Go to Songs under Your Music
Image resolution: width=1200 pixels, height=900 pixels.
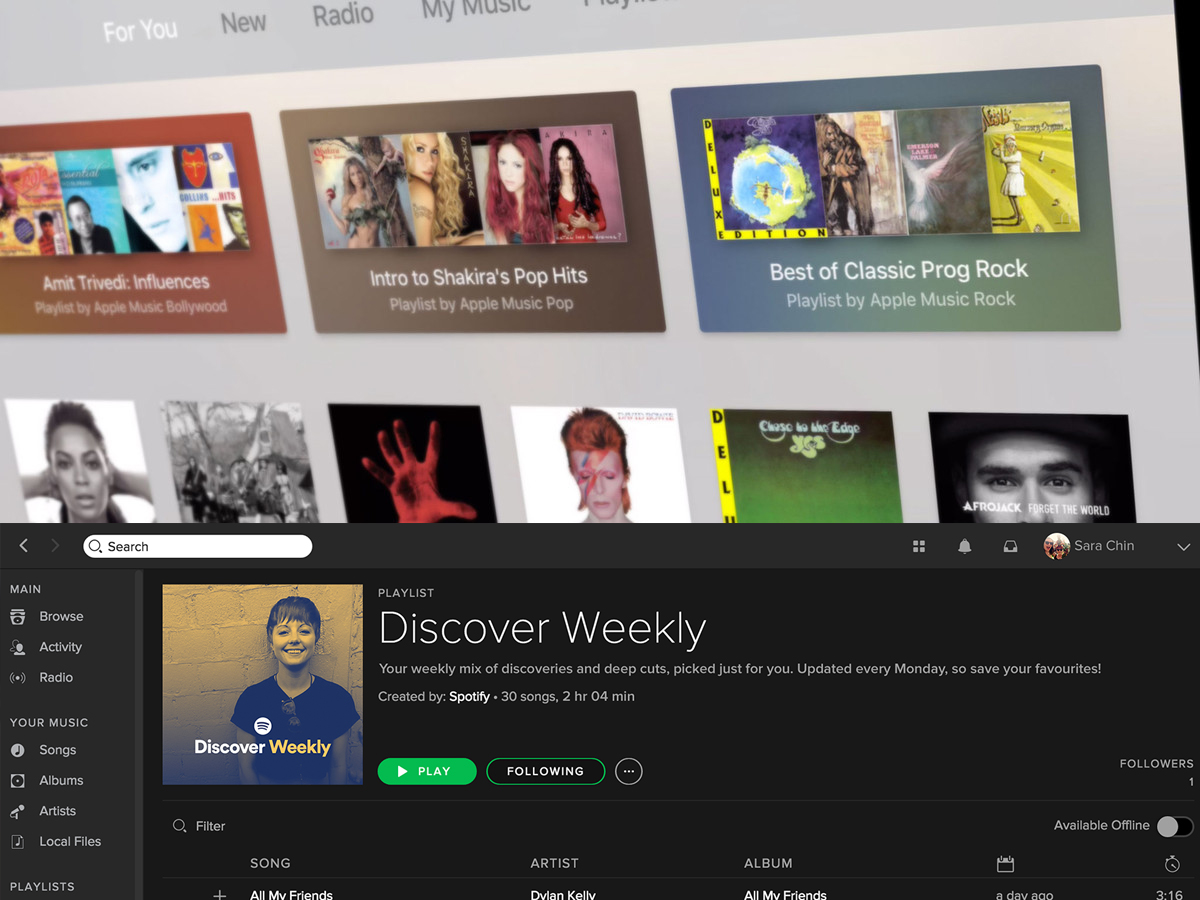pyautogui.click(x=57, y=750)
